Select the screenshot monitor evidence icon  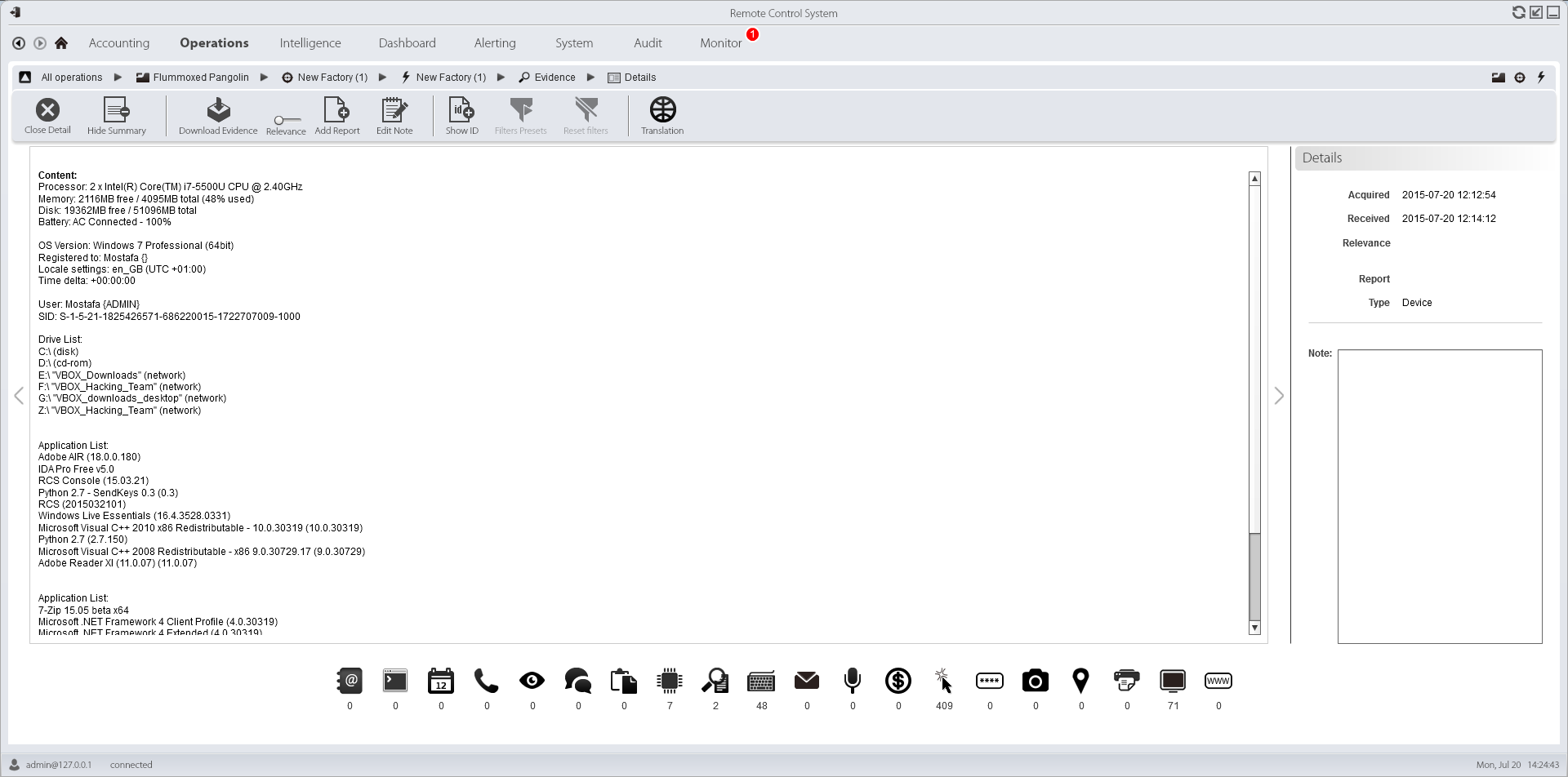click(x=1172, y=681)
